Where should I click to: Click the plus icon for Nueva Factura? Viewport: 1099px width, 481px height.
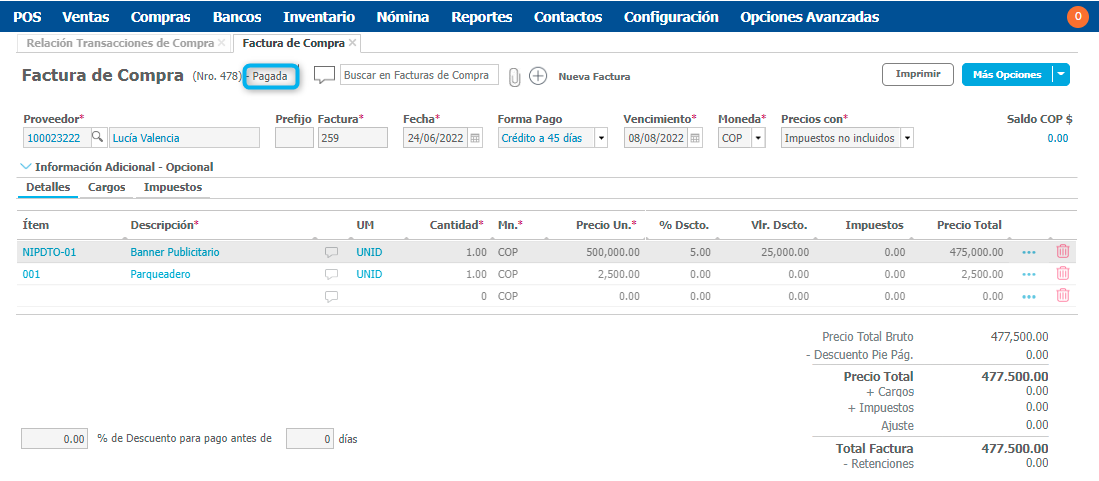pos(538,76)
